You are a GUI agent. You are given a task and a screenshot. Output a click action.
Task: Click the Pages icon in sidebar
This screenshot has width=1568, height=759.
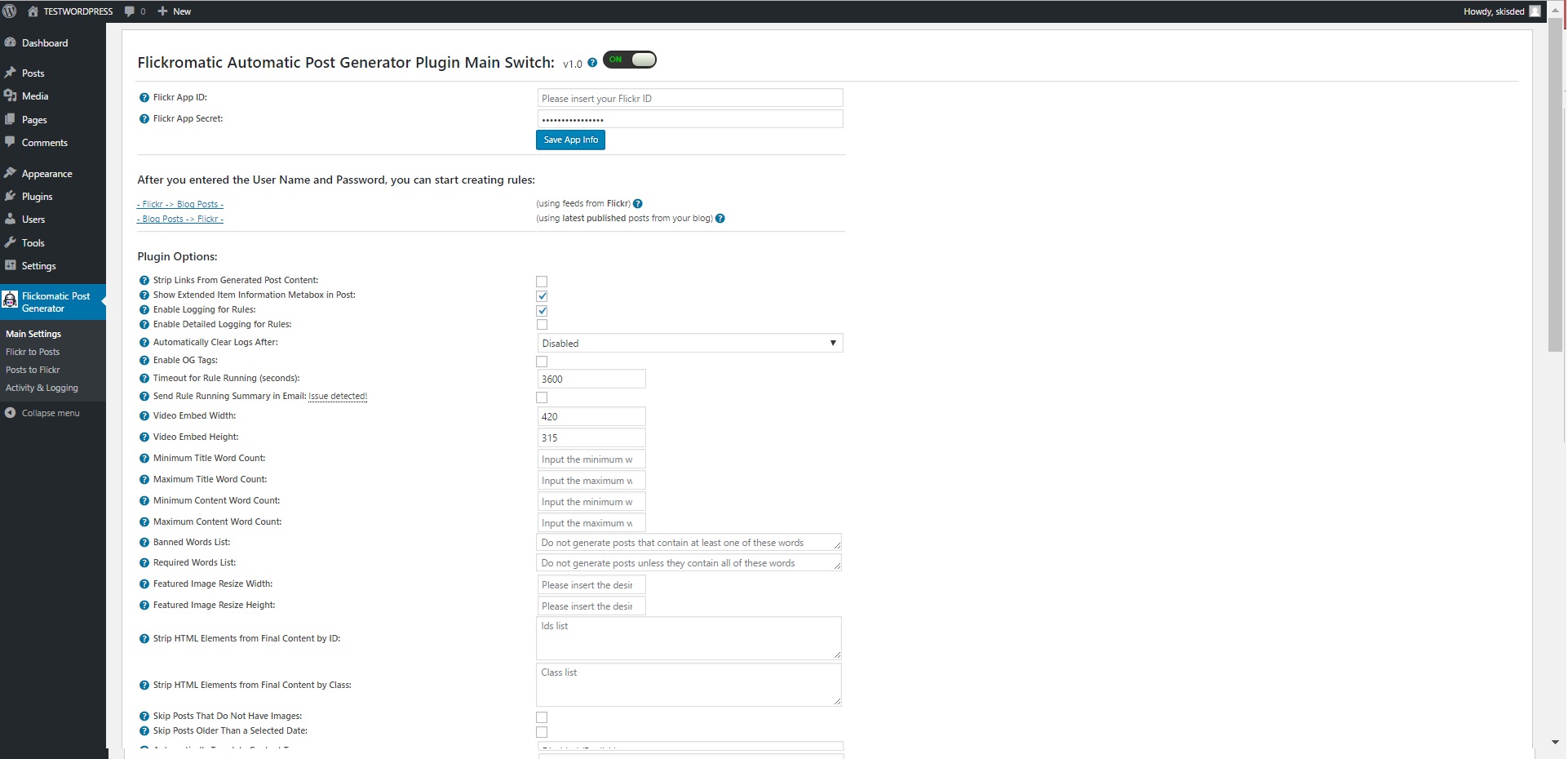11,119
